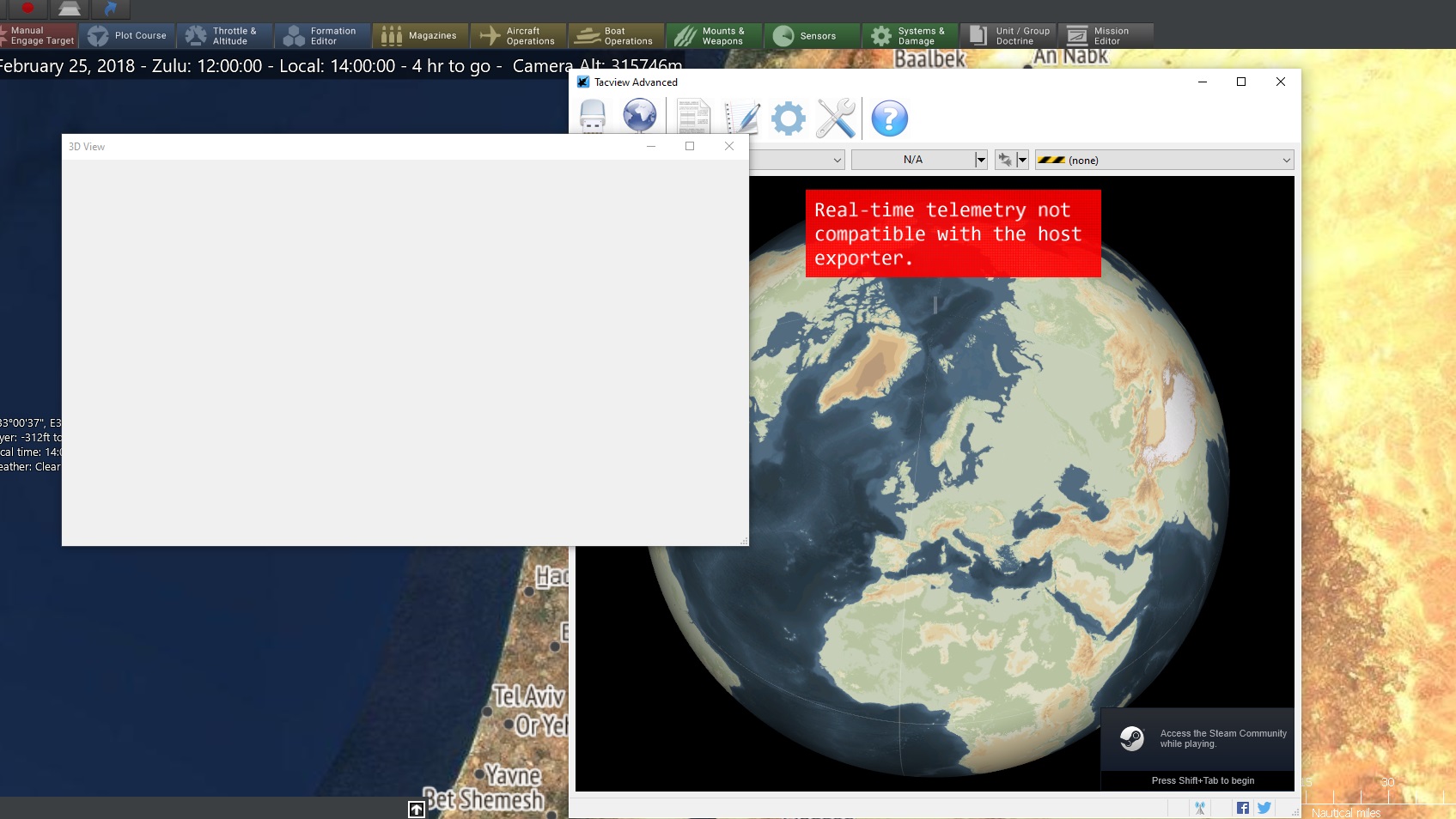Screen dimensions: 1456x819
Task: Click the Facebook icon in Tacview status bar
Action: coord(1243,808)
